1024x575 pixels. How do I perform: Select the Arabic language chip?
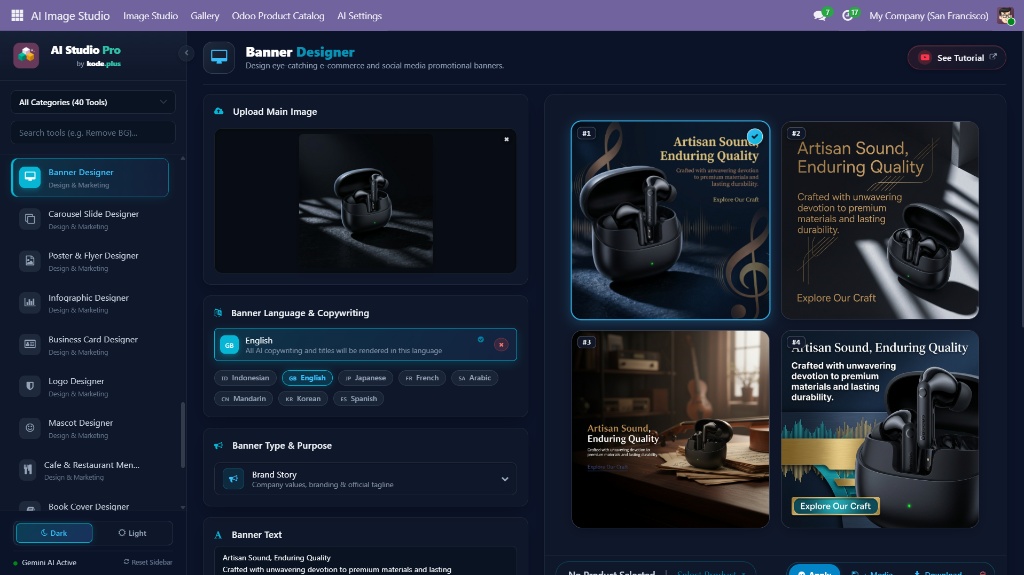tap(475, 378)
